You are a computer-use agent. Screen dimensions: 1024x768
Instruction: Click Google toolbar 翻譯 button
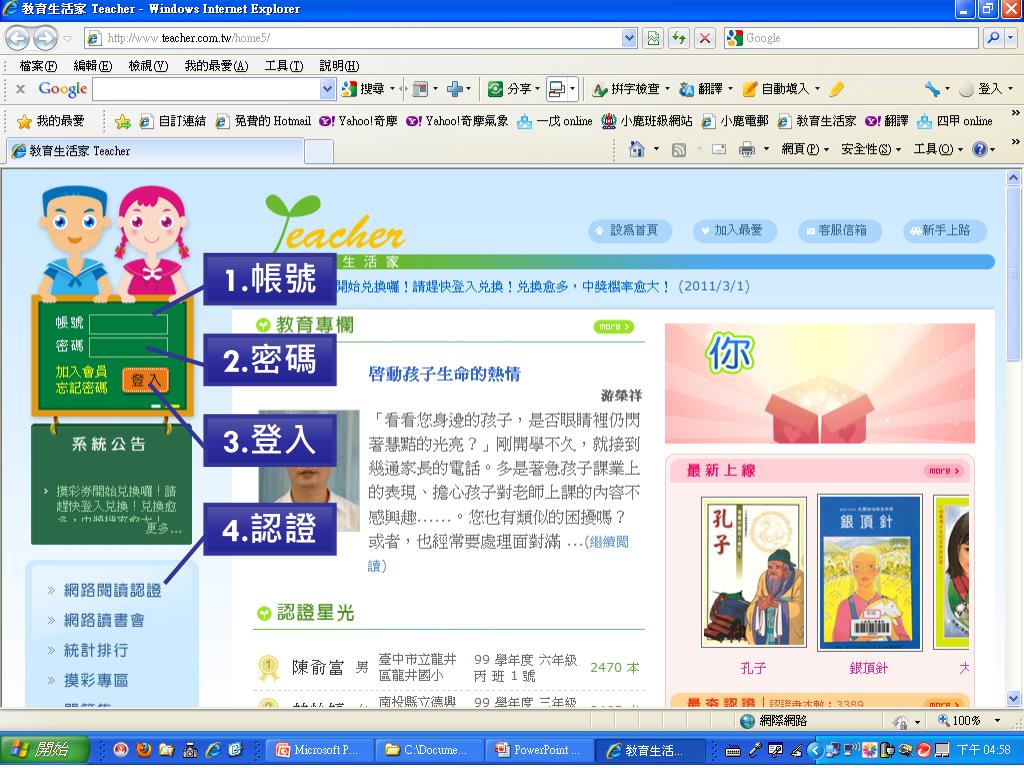[x=703, y=89]
